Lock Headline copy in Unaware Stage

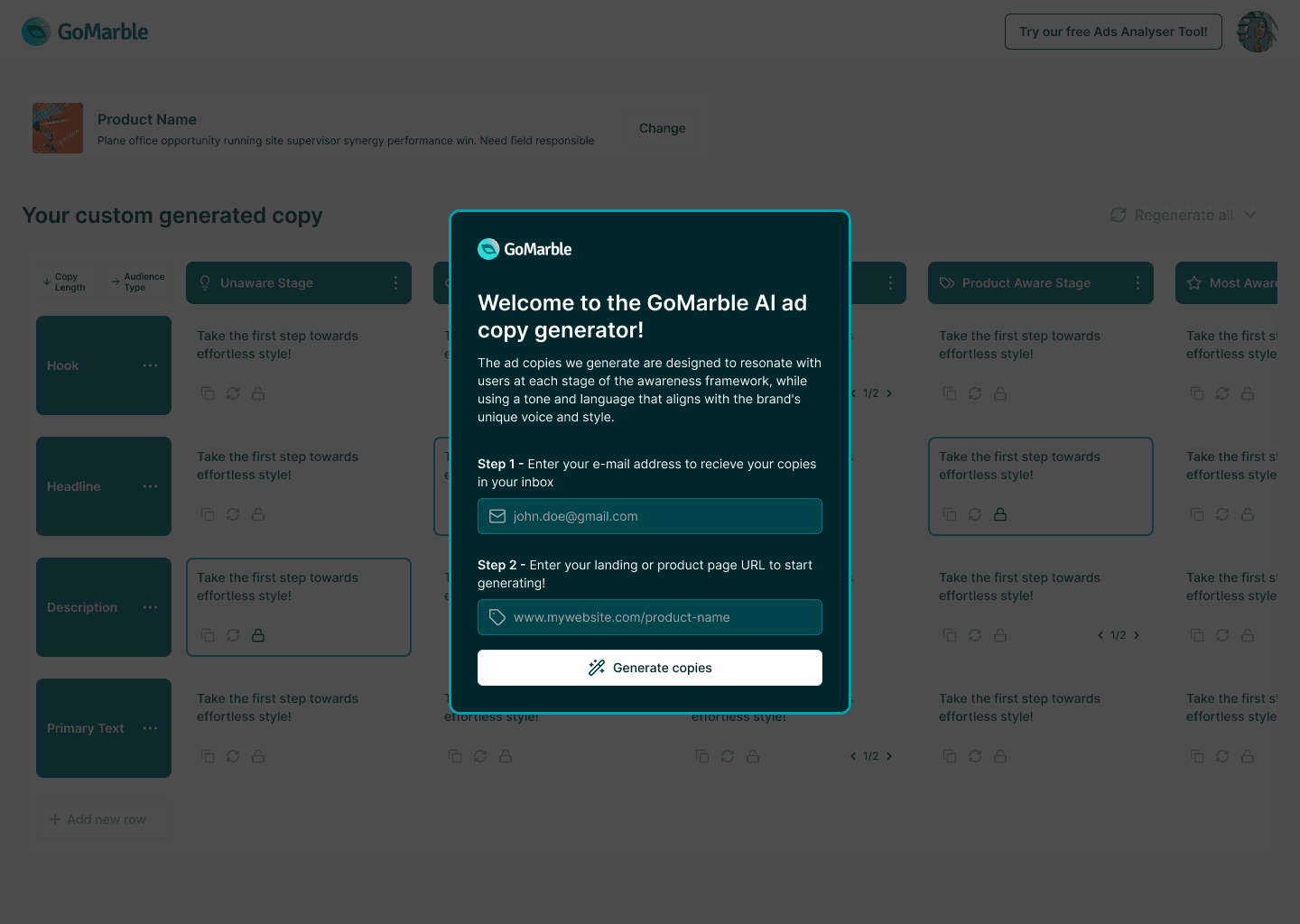258,514
